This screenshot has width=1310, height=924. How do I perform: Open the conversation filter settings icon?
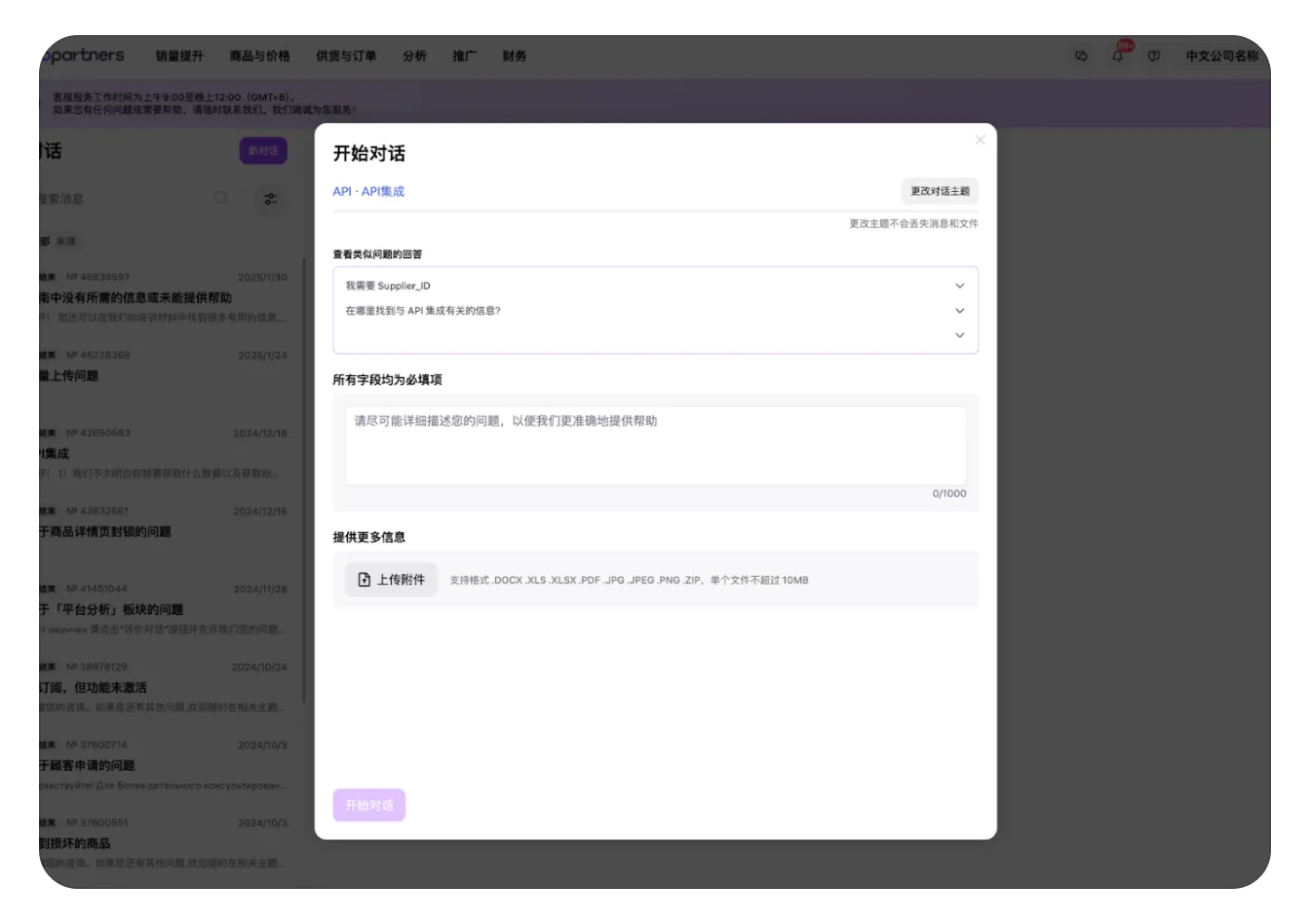tap(270, 199)
